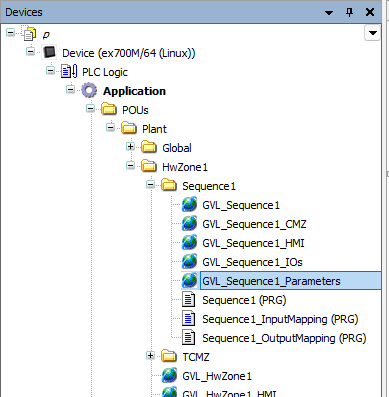
Task: Click the Plant folder icon
Action: (x=129, y=128)
